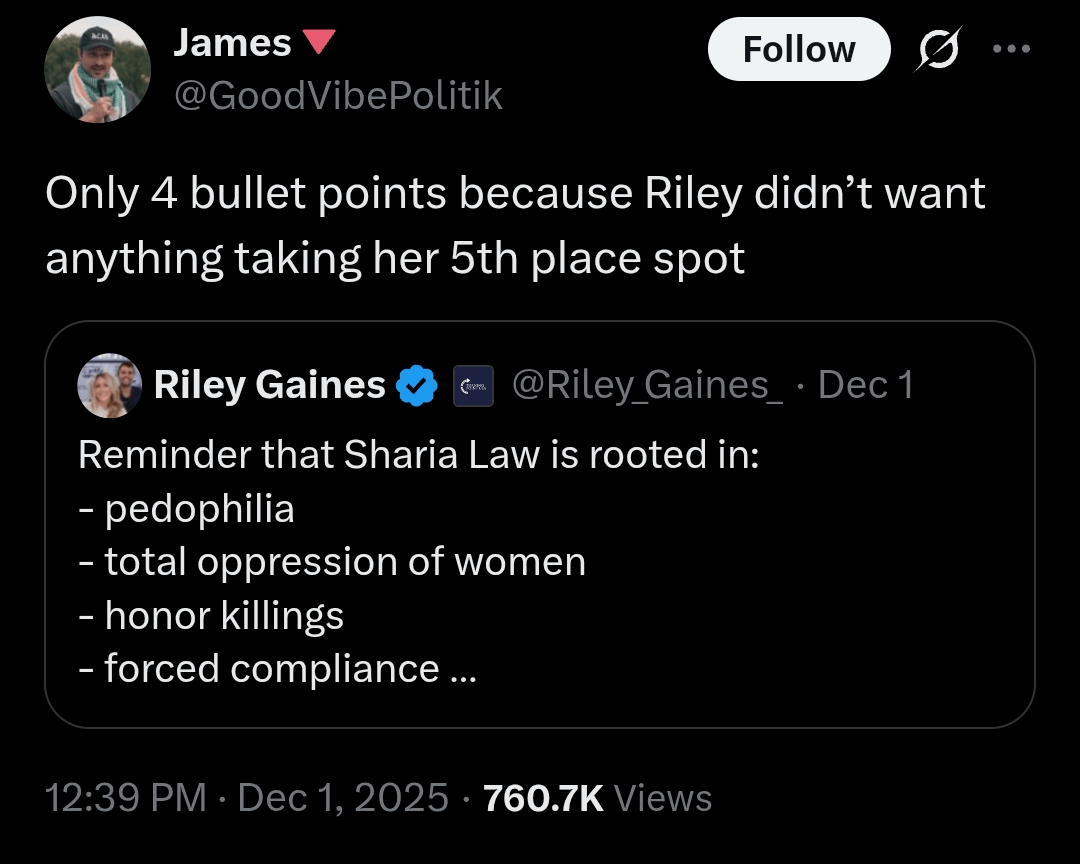Viewport: 1080px width, 864px height.
Task: Click the blue verified checkmark badge
Action: (417, 385)
